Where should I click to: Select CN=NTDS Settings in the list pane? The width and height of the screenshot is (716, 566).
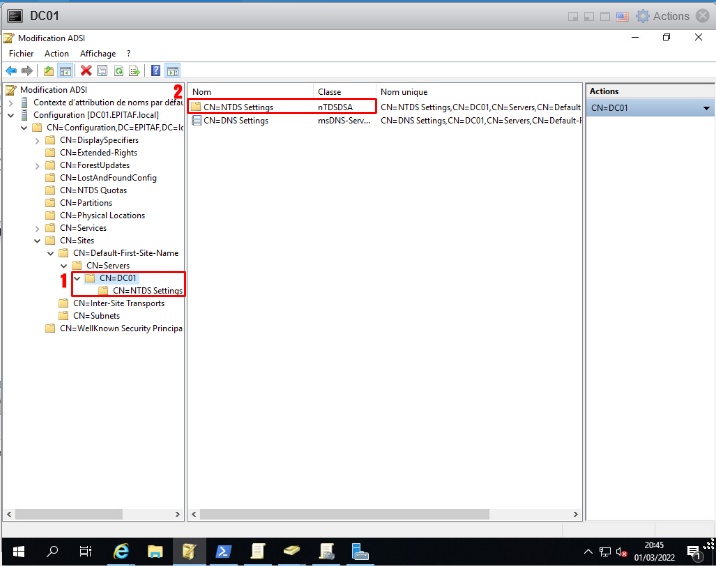[x=238, y=106]
